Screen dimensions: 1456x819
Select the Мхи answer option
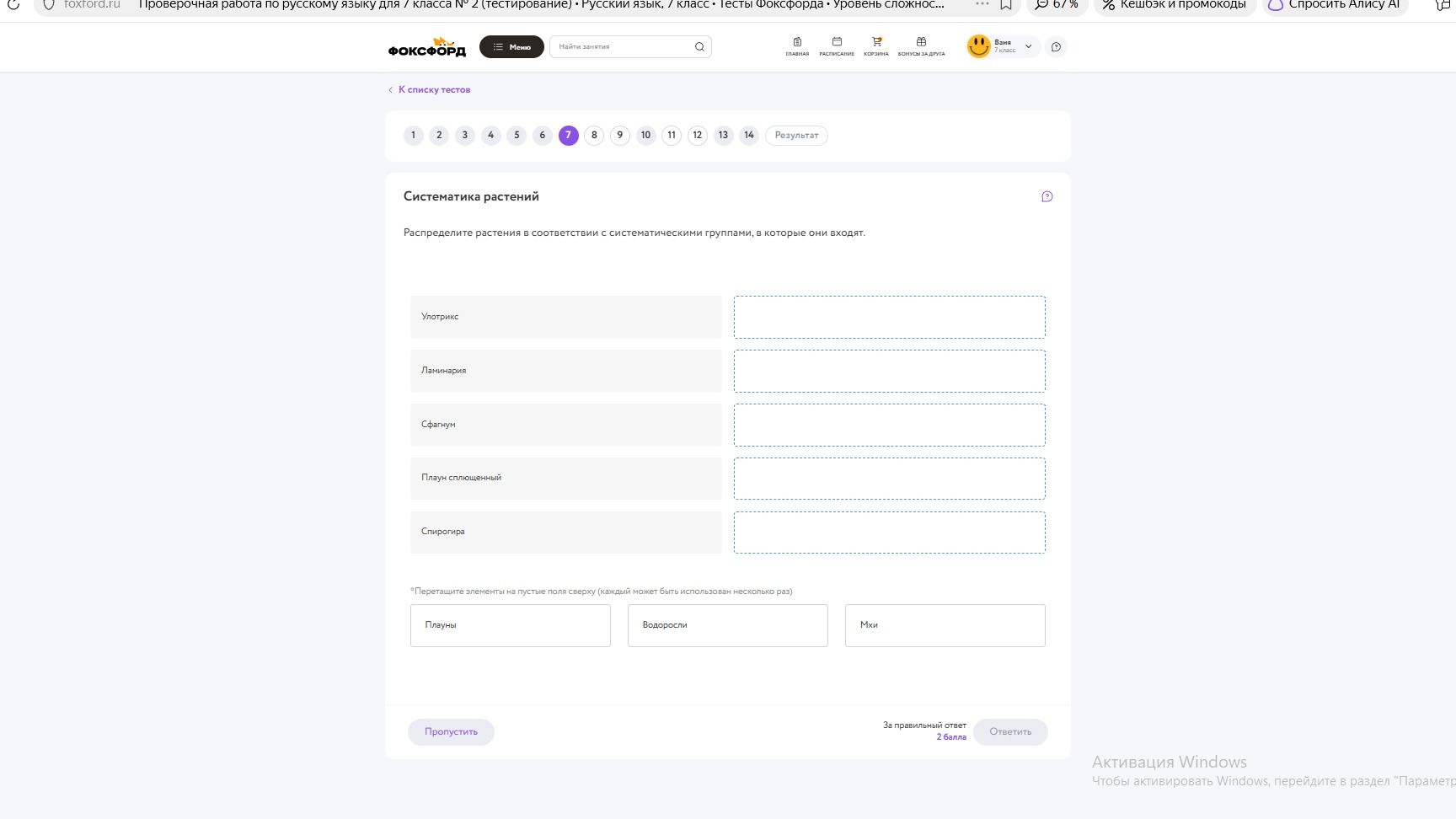pyautogui.click(x=945, y=625)
